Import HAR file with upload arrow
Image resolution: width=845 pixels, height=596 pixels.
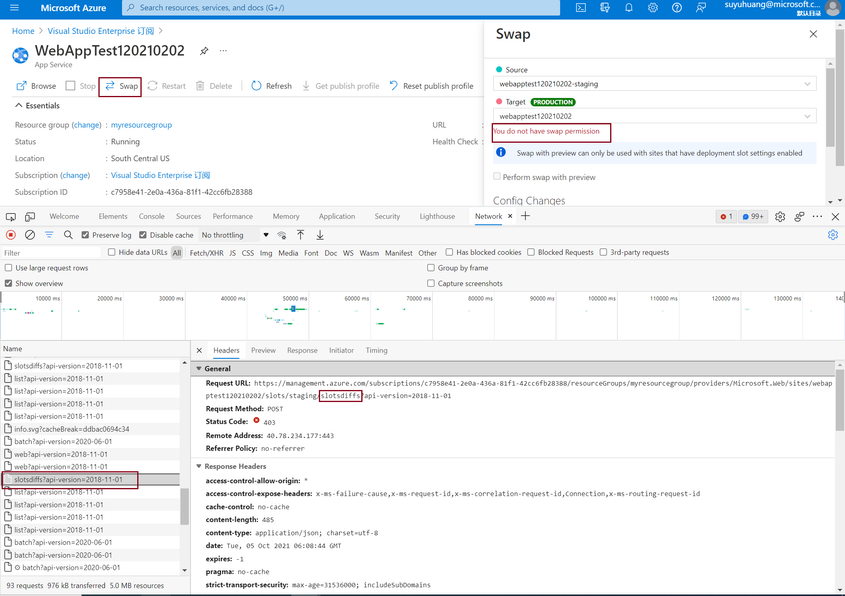[301, 235]
